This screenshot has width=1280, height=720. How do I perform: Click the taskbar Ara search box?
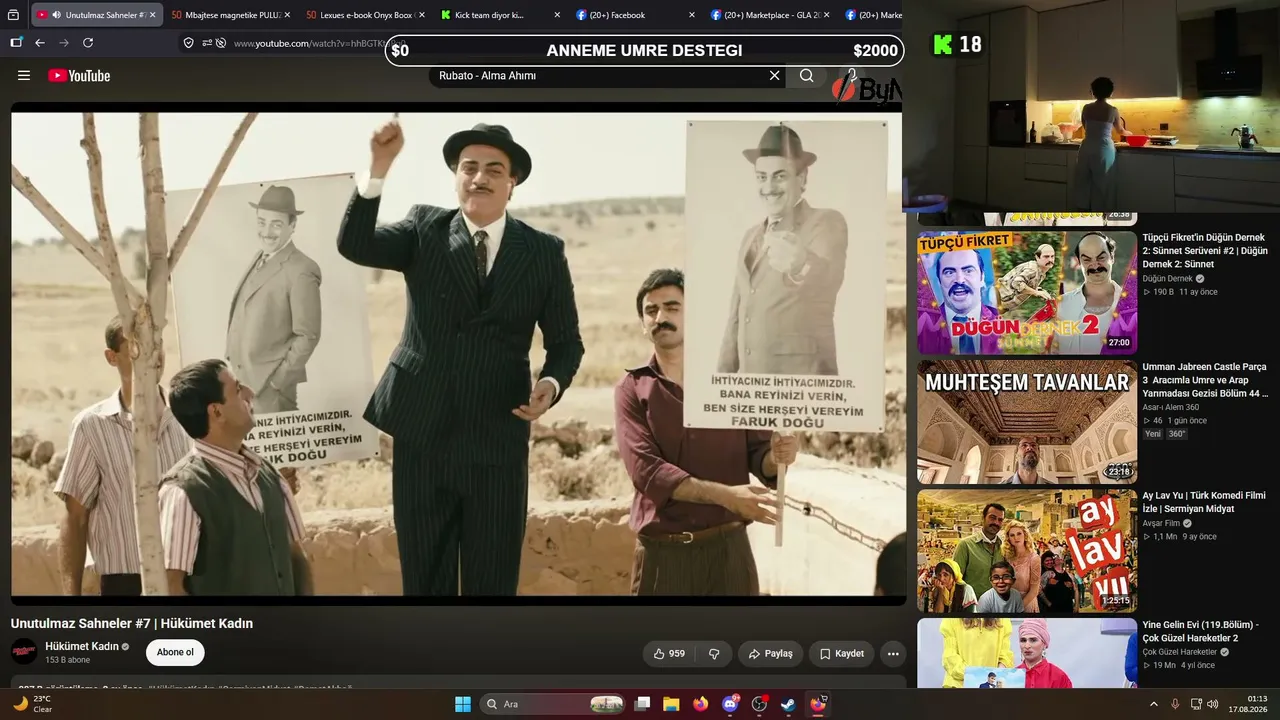click(x=554, y=704)
